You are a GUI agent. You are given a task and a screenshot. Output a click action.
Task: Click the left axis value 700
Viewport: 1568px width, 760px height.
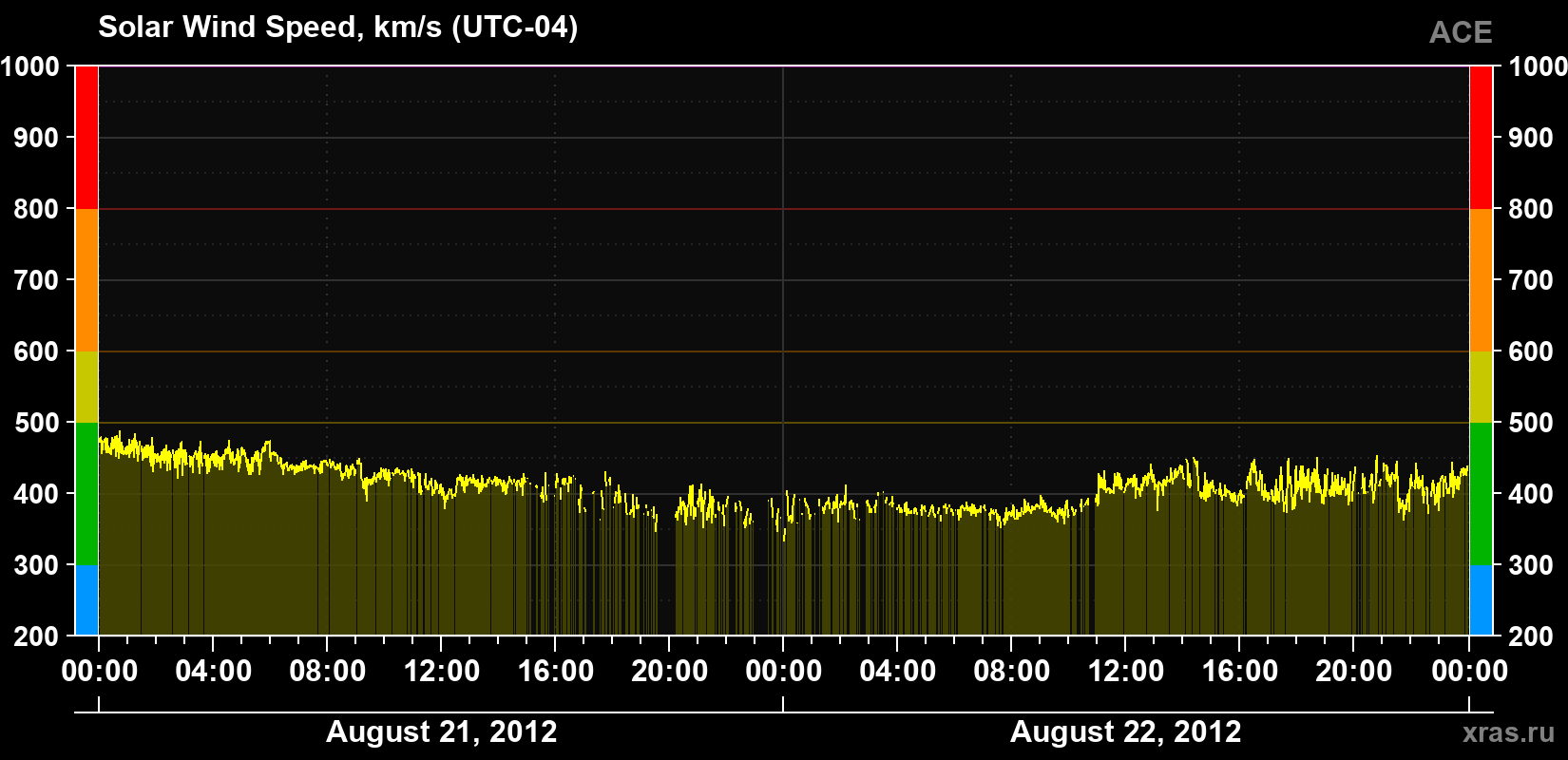click(36, 280)
